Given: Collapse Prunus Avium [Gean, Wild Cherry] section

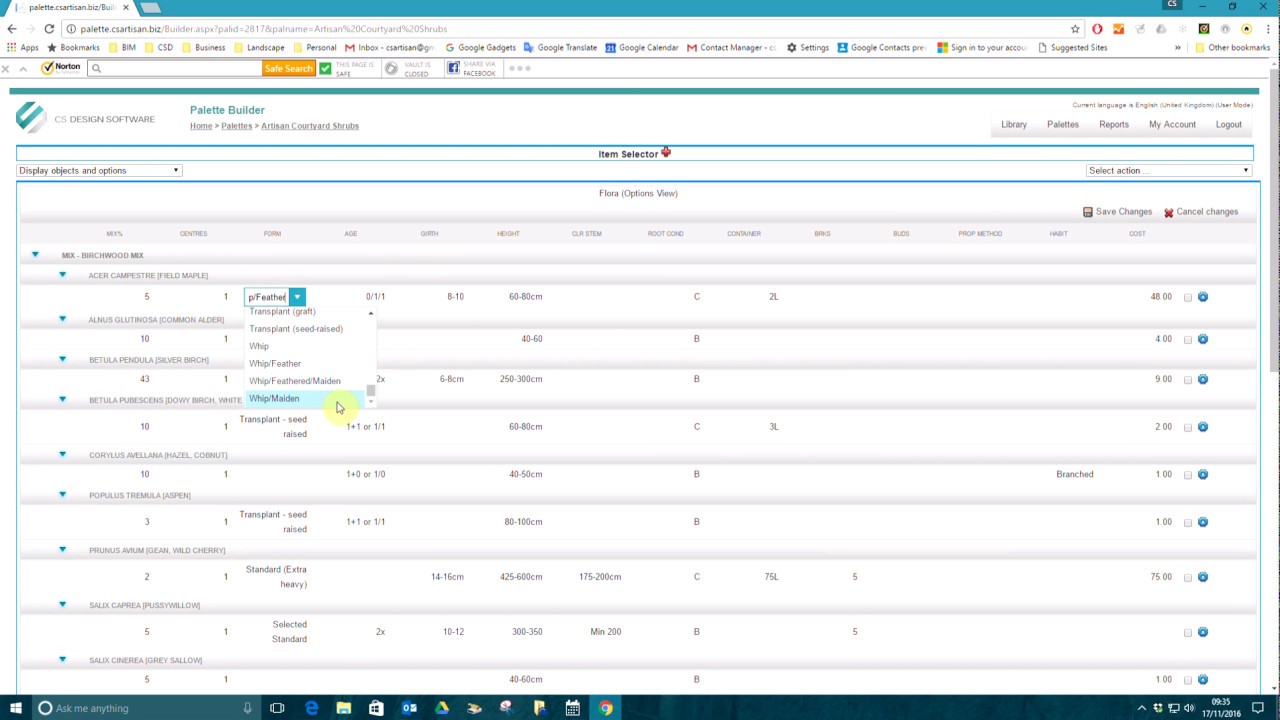Looking at the screenshot, I should pyautogui.click(x=62, y=550).
